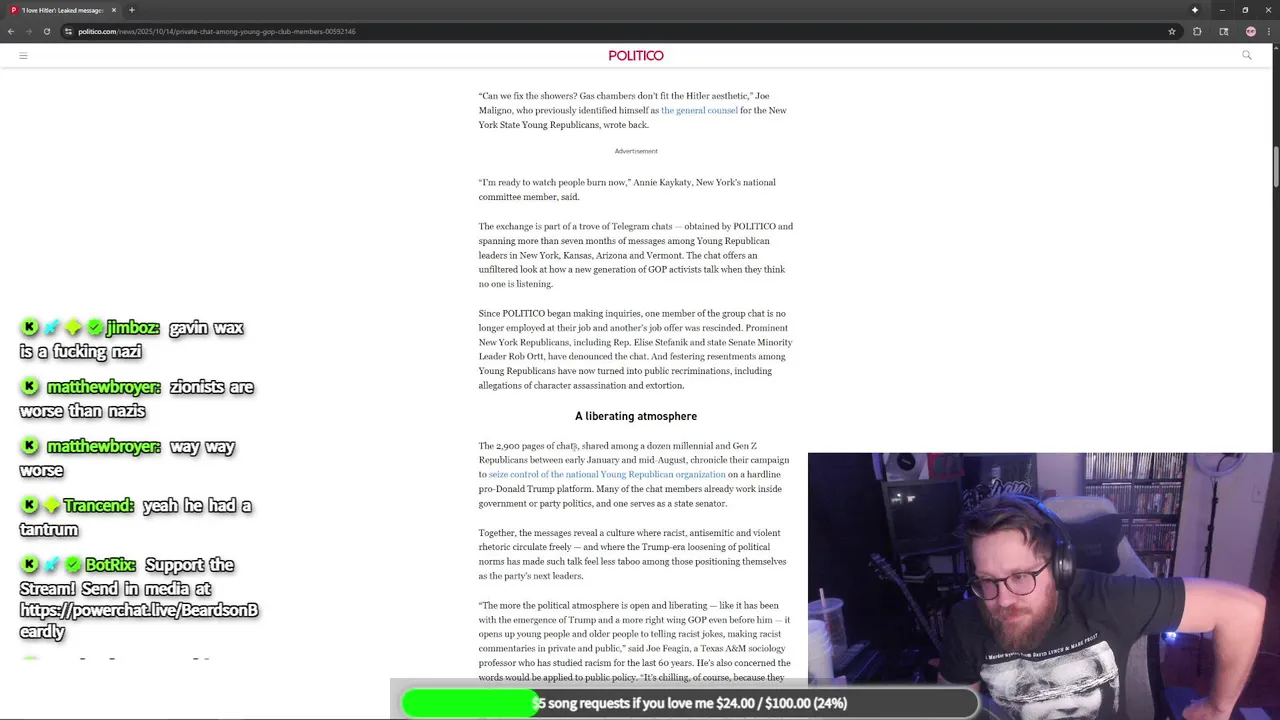Open "the general counsel" link
The height and width of the screenshot is (720, 1280).
click(699, 110)
